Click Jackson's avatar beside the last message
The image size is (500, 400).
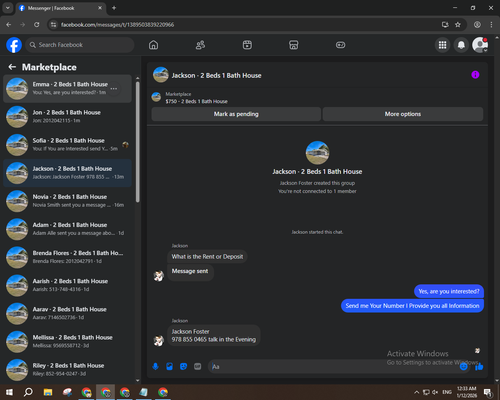pyautogui.click(x=159, y=341)
